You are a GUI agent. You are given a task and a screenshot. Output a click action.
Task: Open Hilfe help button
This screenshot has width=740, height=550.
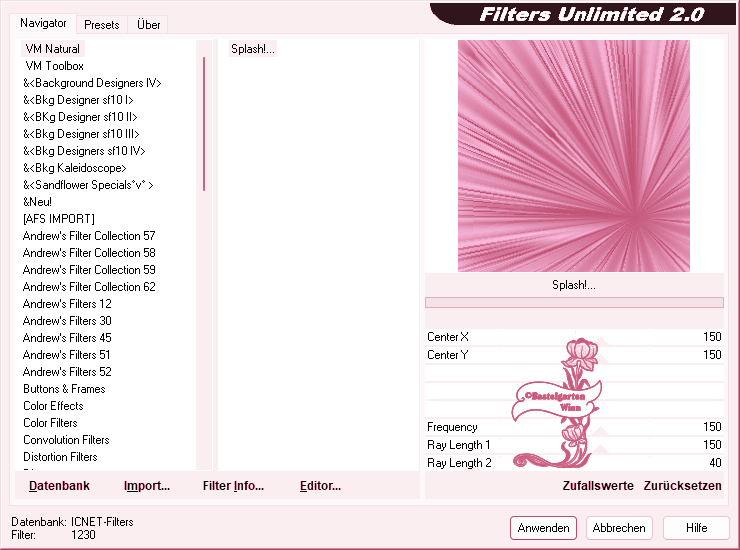[x=696, y=528]
